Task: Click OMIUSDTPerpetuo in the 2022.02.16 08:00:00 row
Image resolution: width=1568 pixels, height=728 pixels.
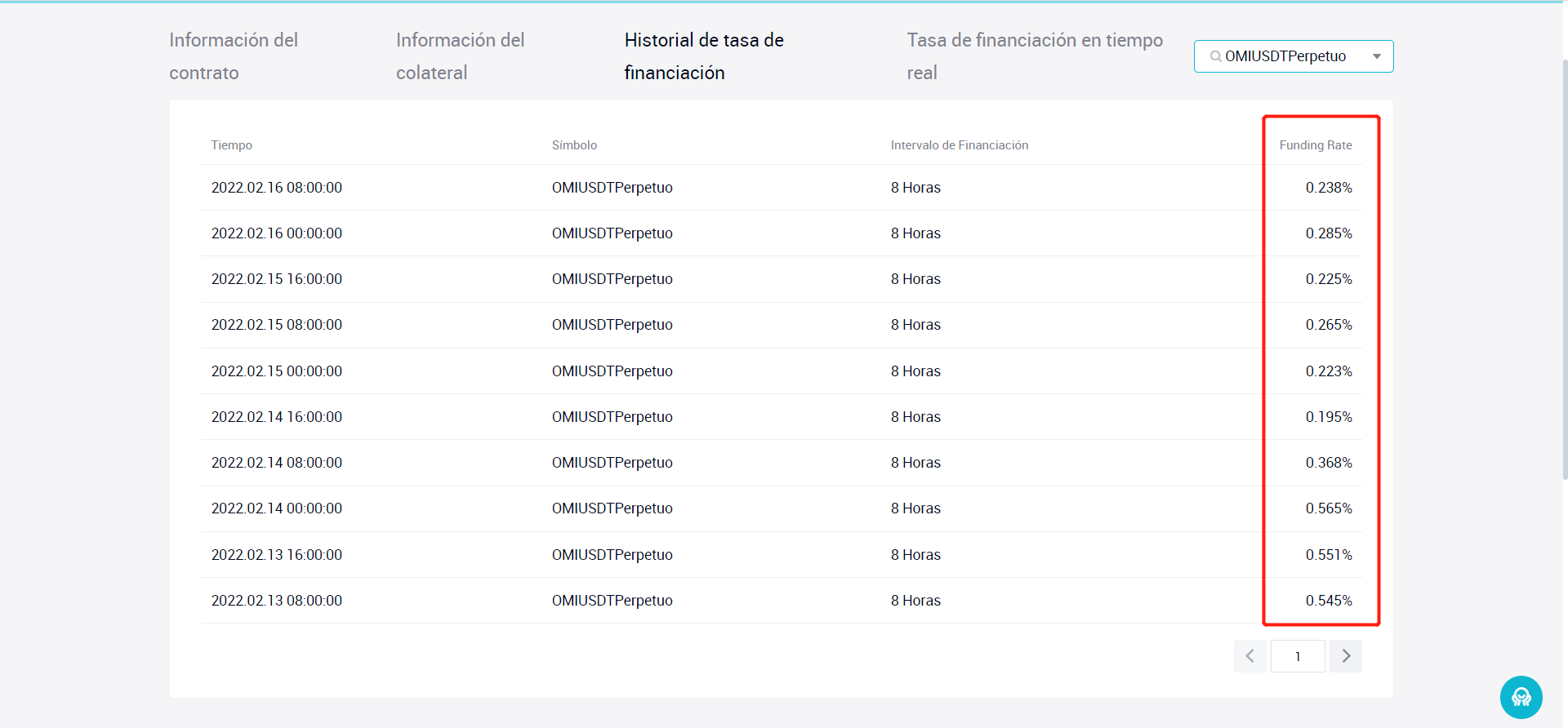Action: point(612,188)
